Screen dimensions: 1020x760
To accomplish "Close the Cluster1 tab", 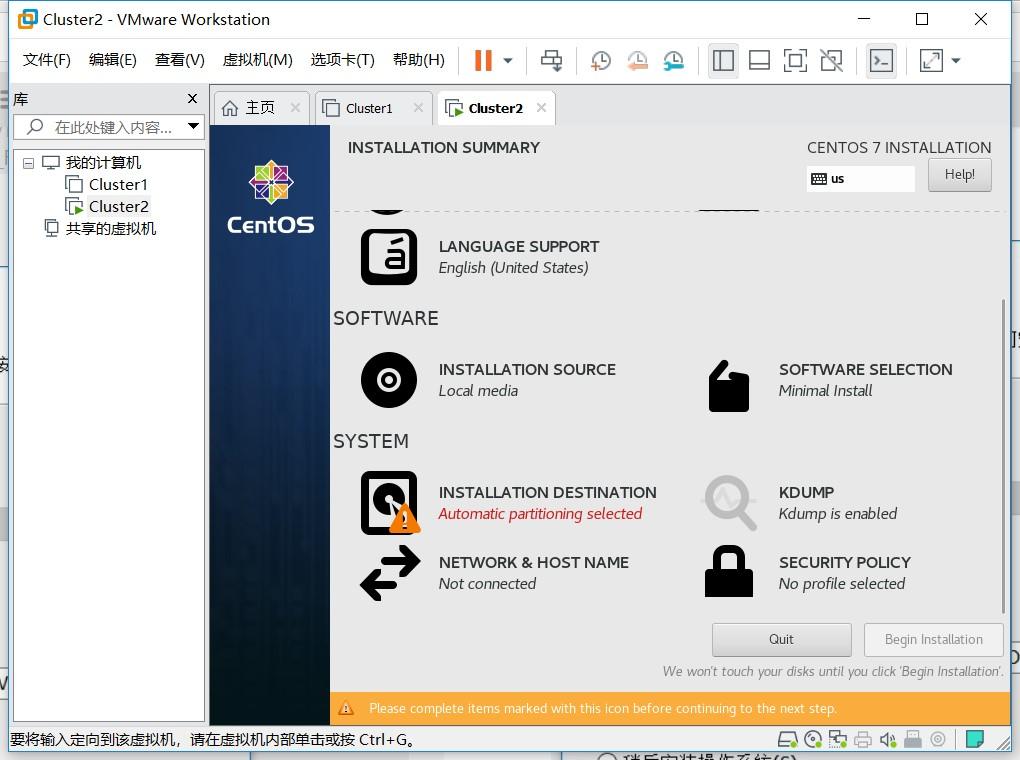I will pos(418,108).
